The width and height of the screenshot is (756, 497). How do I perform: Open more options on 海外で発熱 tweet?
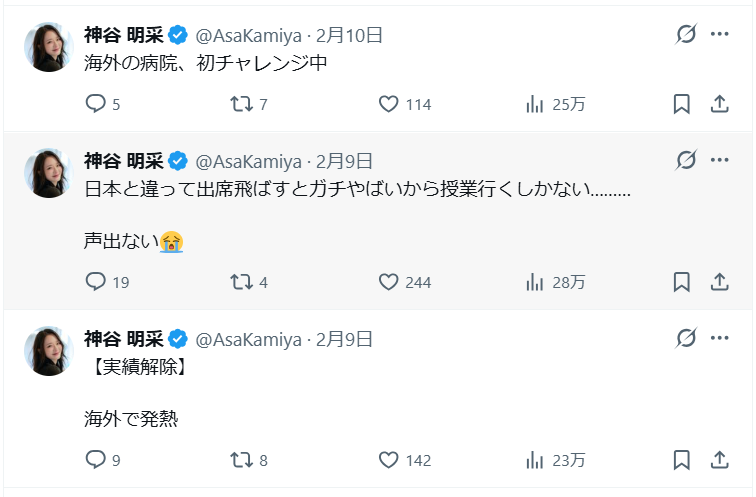tap(720, 338)
